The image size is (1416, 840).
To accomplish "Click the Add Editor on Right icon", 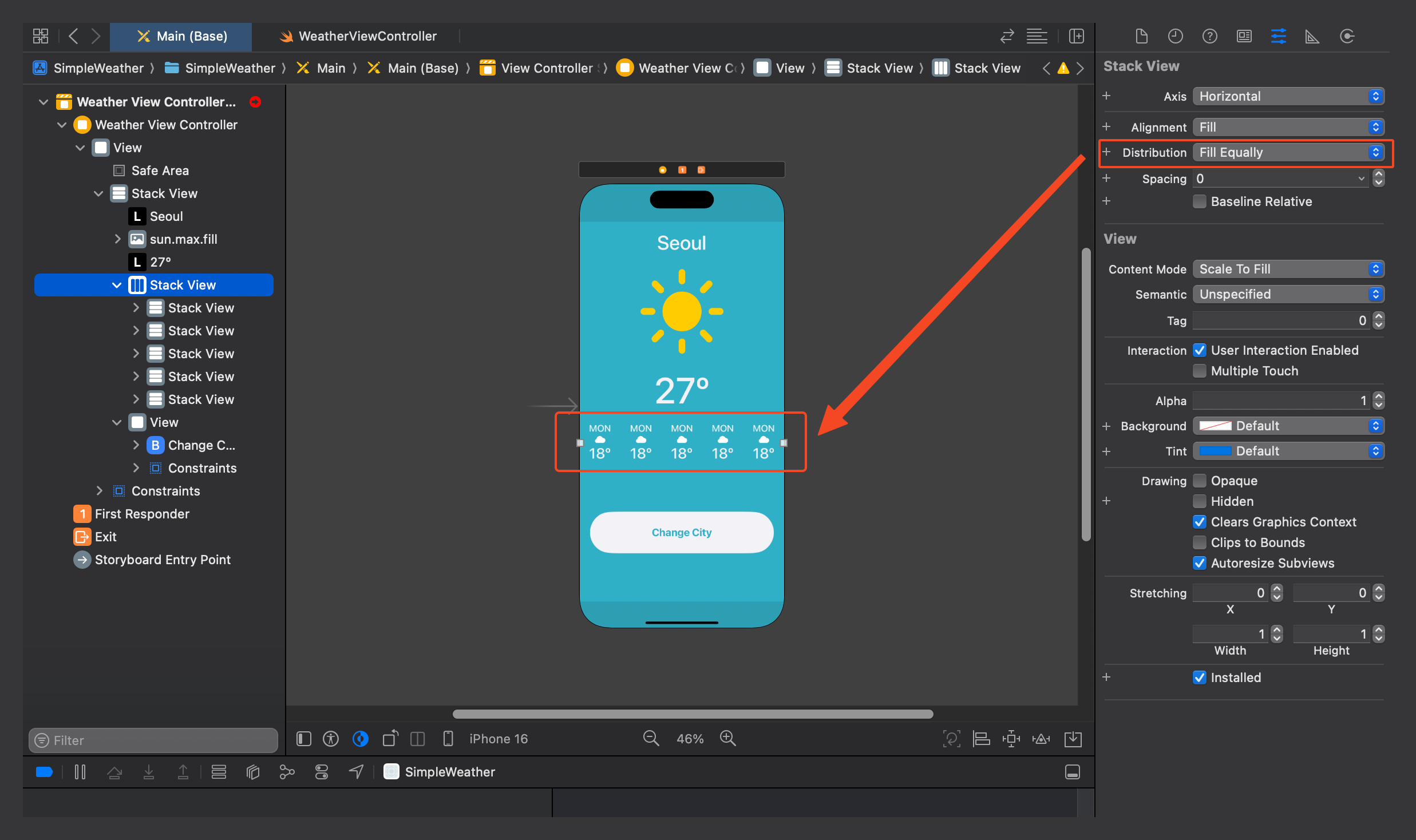I will coord(1076,37).
